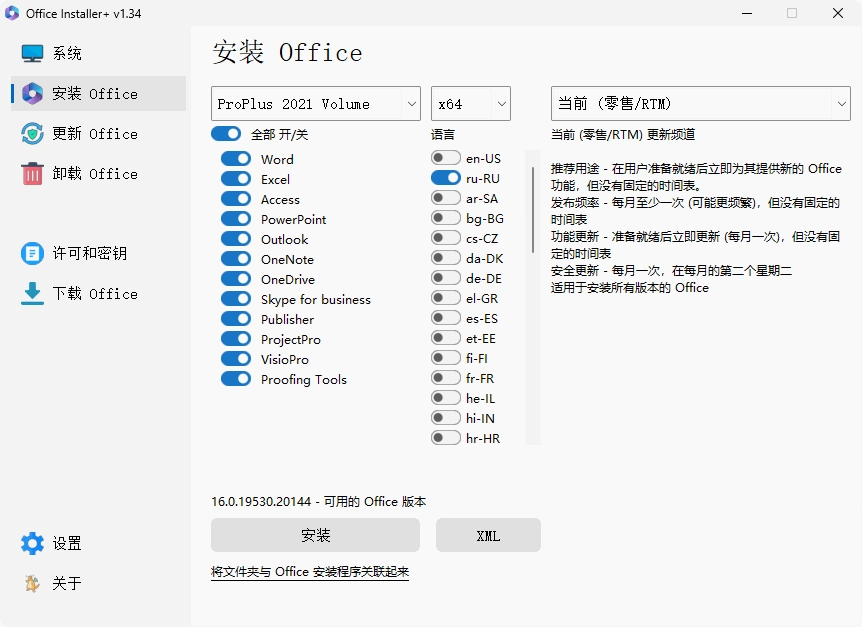Viewport: 862px width, 627px height.
Task: Disable the OneDrive toggle
Action: [x=235, y=279]
